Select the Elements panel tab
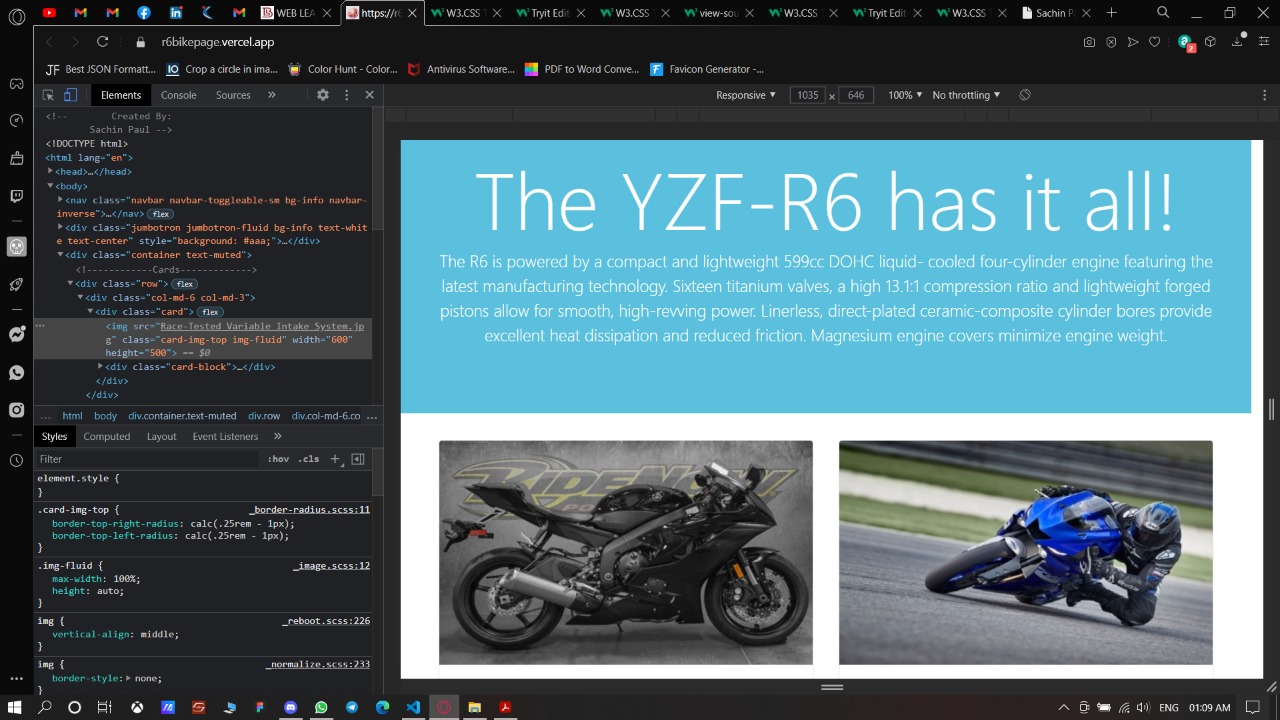 (121, 95)
